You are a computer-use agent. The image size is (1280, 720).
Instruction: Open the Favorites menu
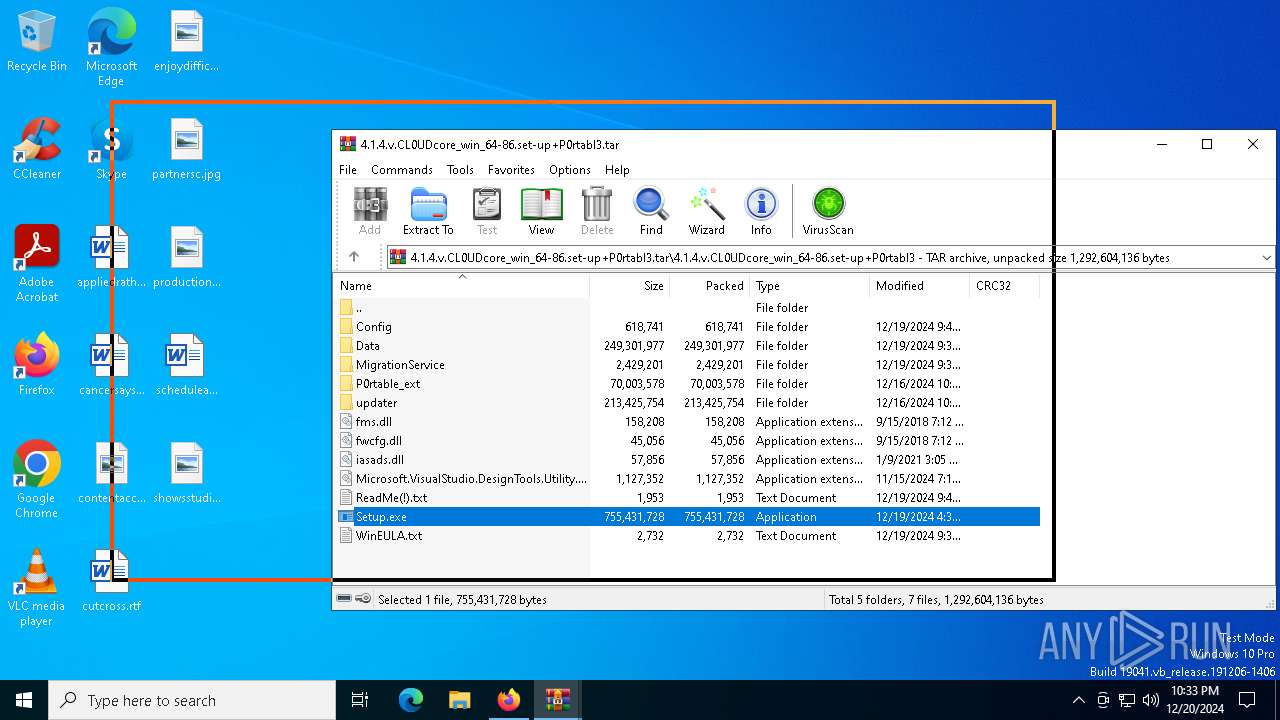(x=511, y=170)
